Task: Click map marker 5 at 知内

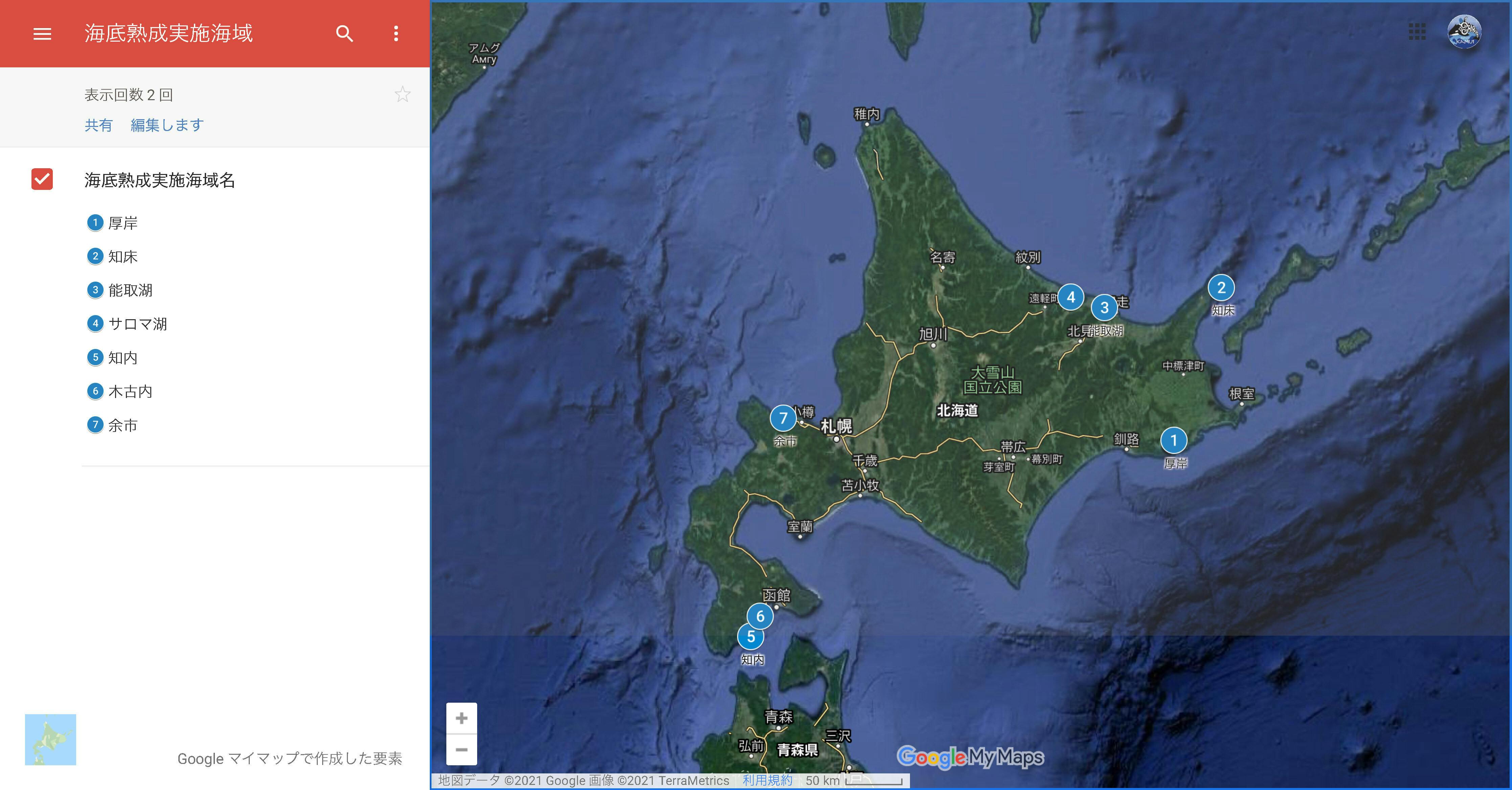Action: click(750, 637)
